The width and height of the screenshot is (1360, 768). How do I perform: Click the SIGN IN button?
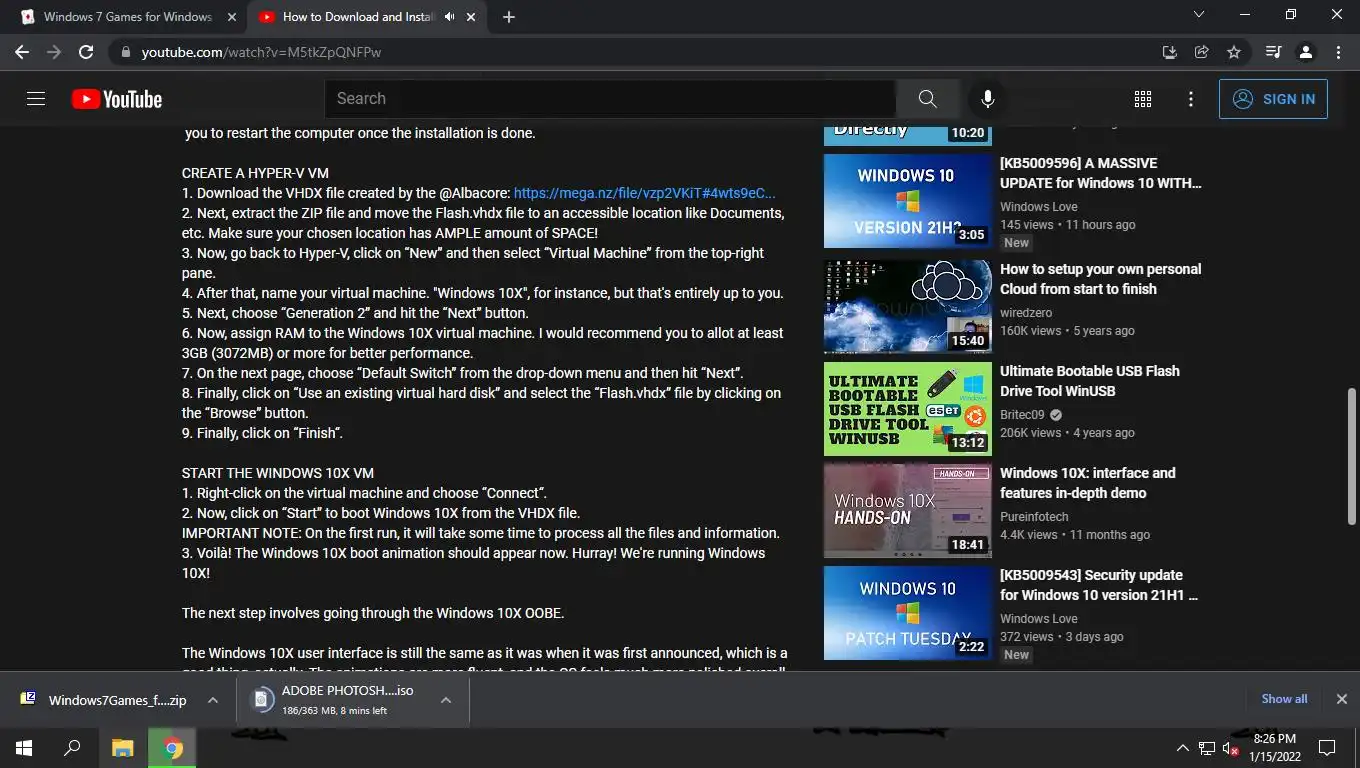point(1273,99)
